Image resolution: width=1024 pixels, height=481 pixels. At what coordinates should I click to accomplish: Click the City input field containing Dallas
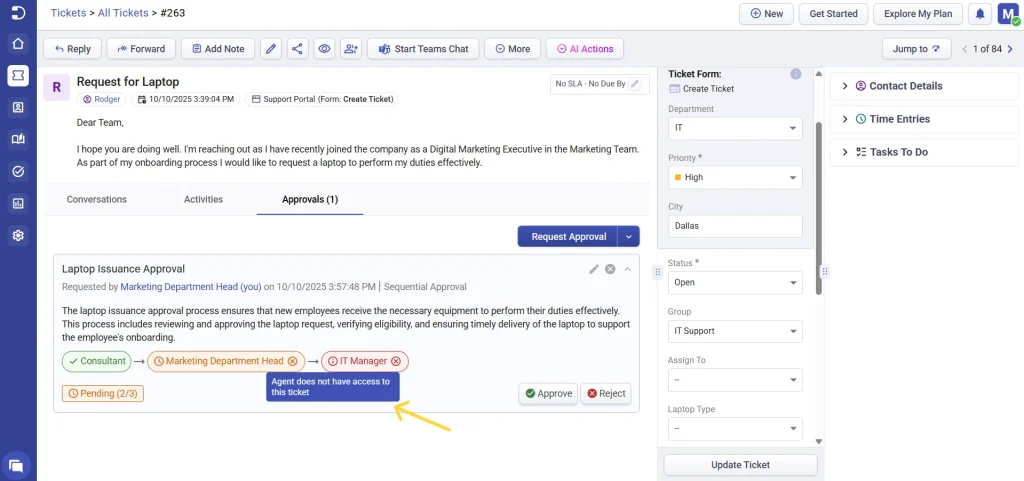735,226
